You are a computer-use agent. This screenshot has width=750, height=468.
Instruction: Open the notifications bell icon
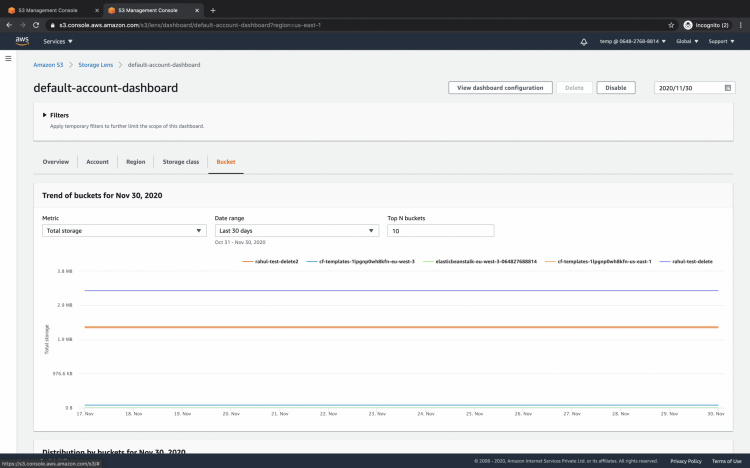584,42
